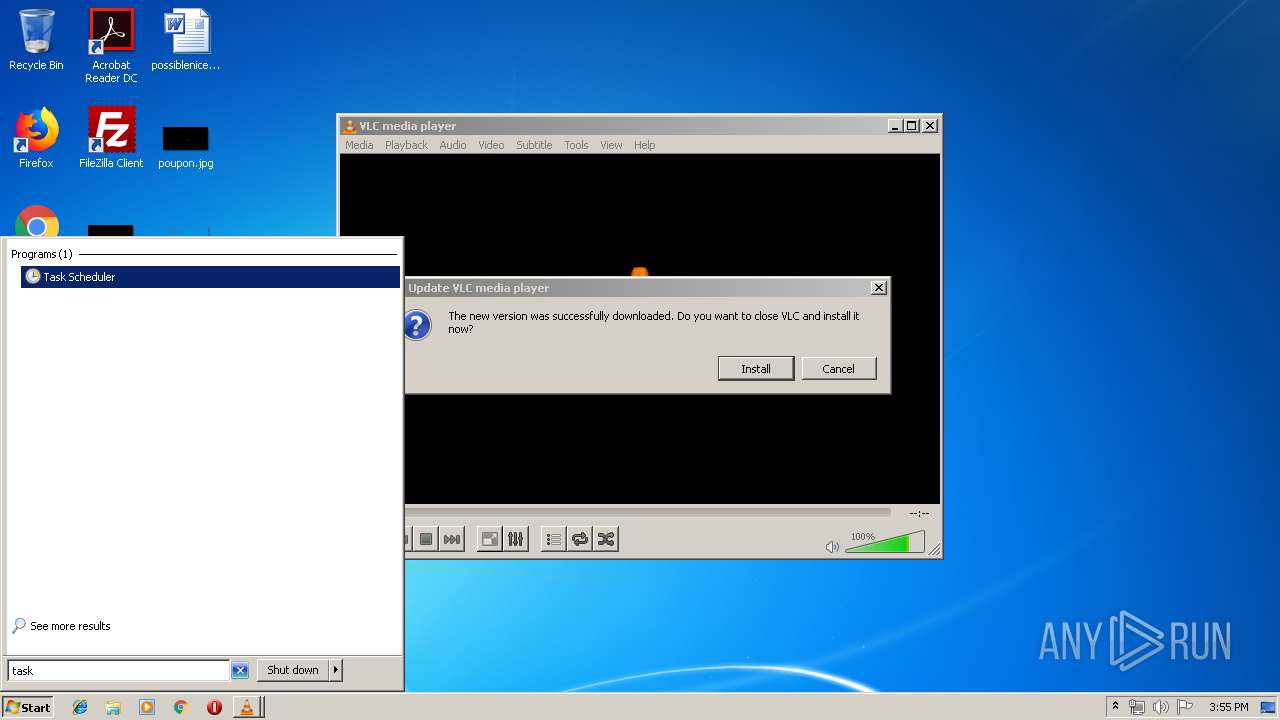Open Firefox desktop shortcut
Image resolution: width=1280 pixels, height=720 pixels.
(x=36, y=138)
